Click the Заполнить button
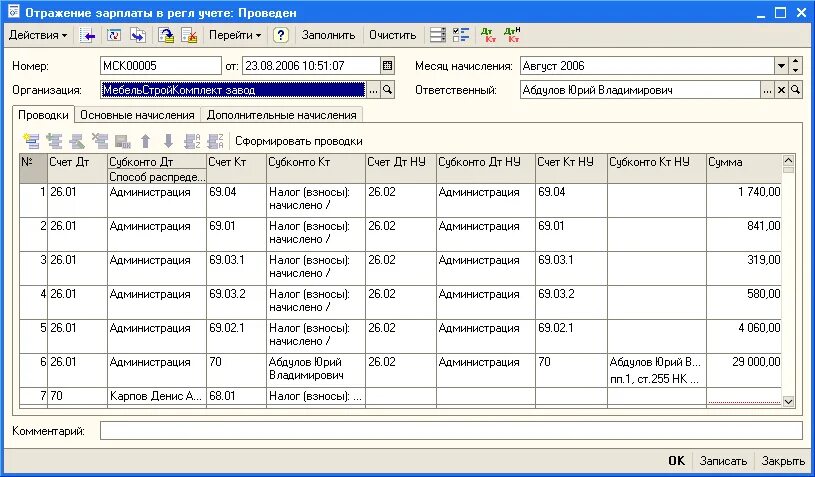Image resolution: width=815 pixels, height=477 pixels. tap(328, 35)
